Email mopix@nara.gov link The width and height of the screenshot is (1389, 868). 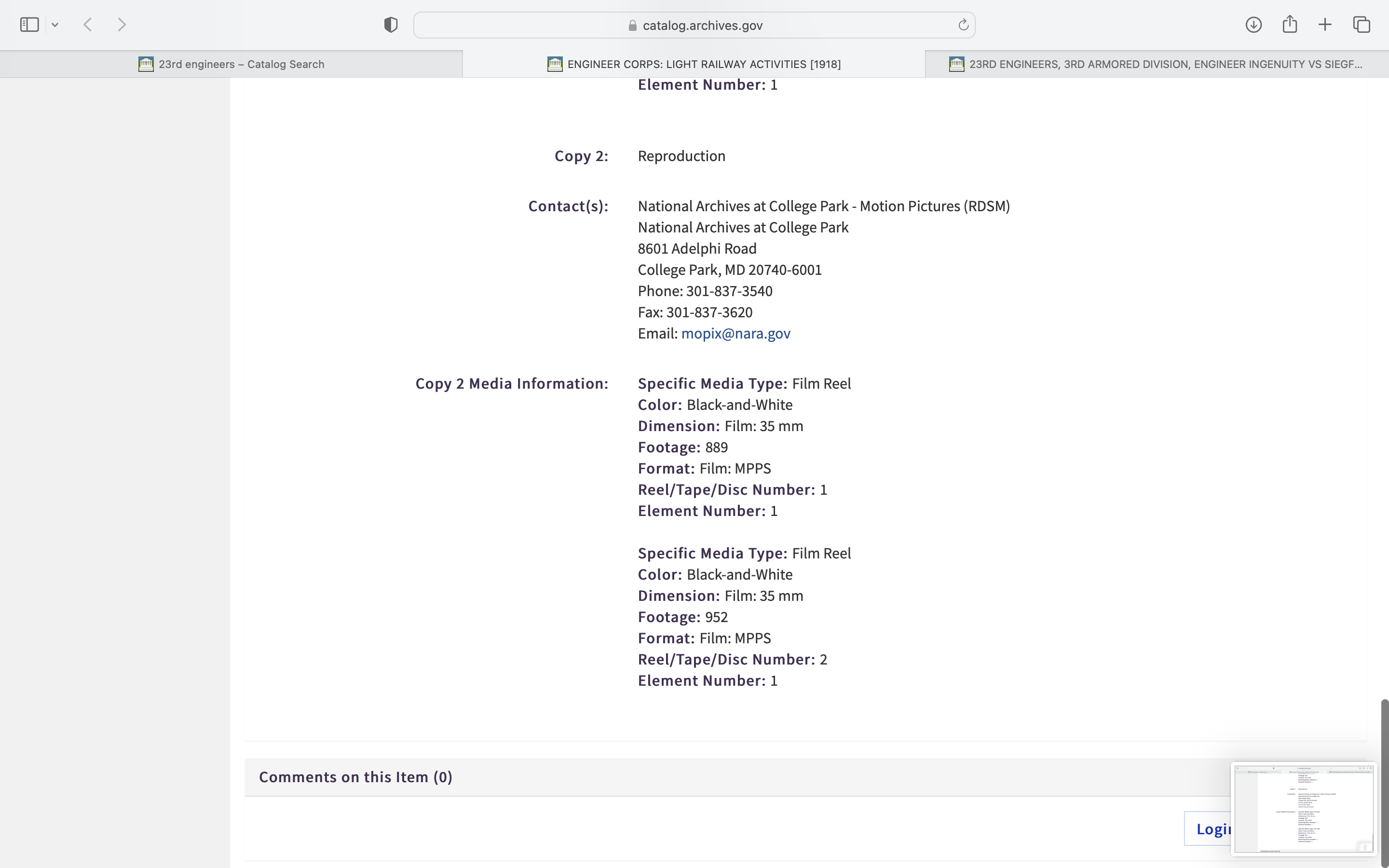point(735,334)
